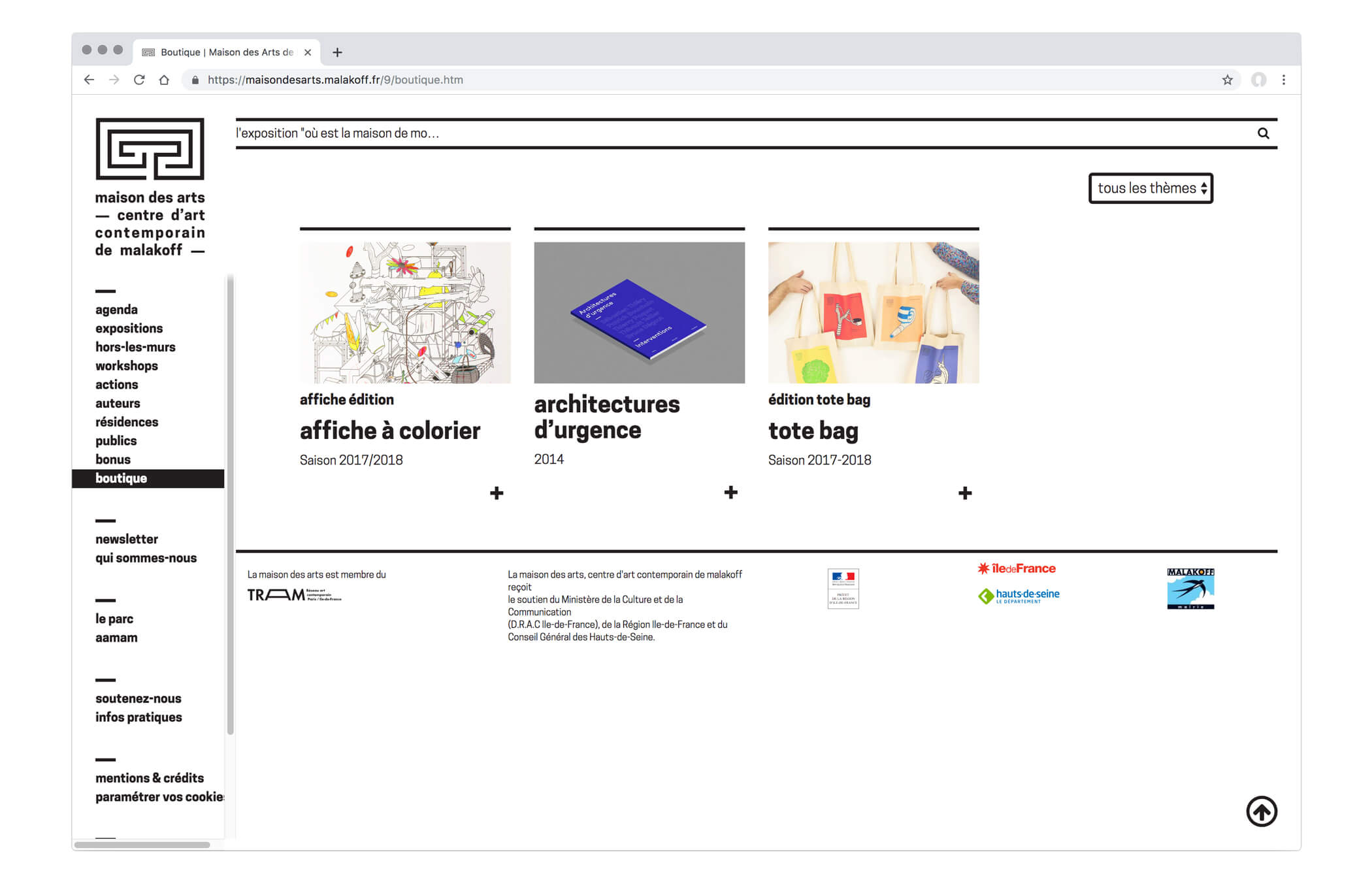The image size is (1372, 882).
Task: Open the tous les thèmes dropdown
Action: [x=1150, y=188]
